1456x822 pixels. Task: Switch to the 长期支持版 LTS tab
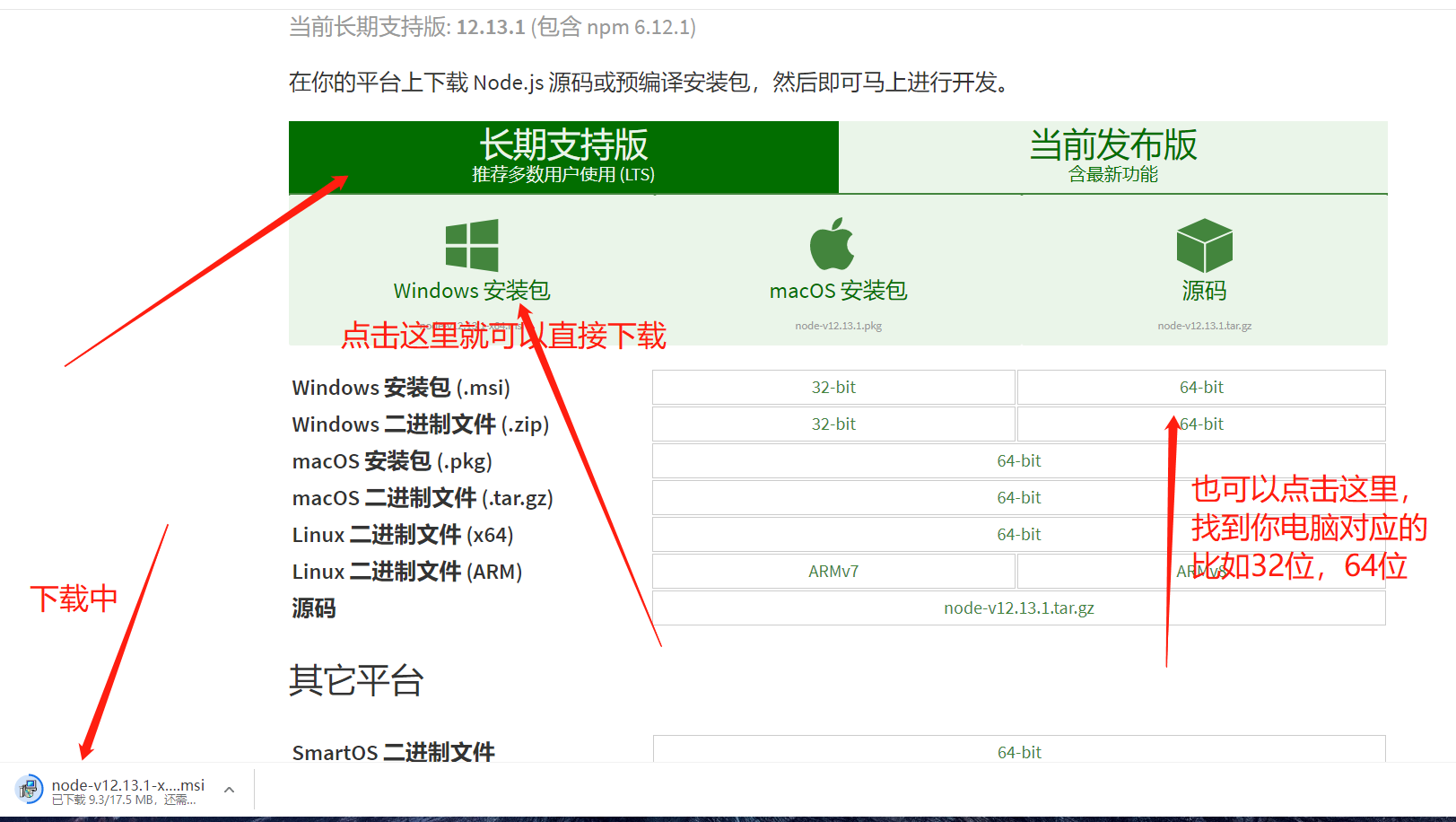(563, 157)
